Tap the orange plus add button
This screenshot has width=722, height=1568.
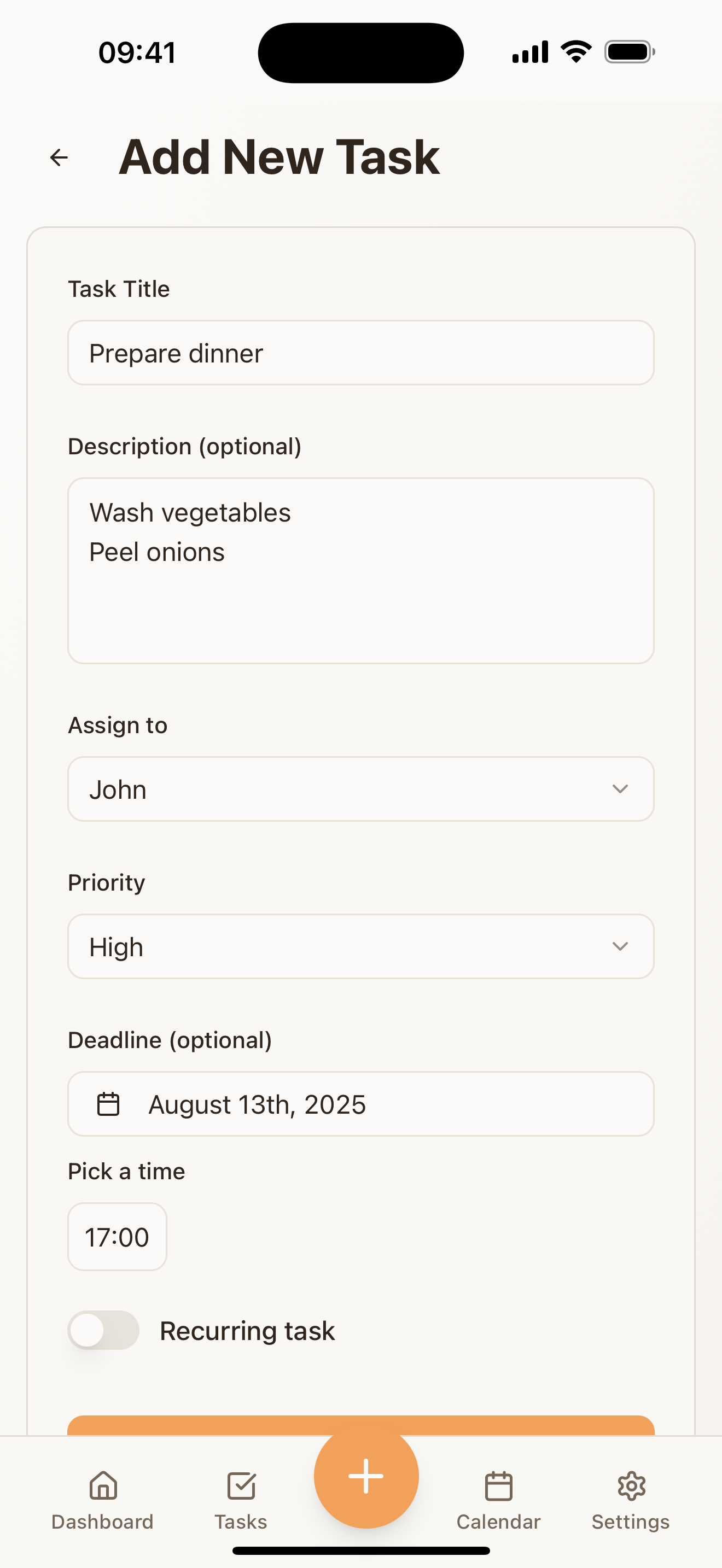(x=366, y=1476)
